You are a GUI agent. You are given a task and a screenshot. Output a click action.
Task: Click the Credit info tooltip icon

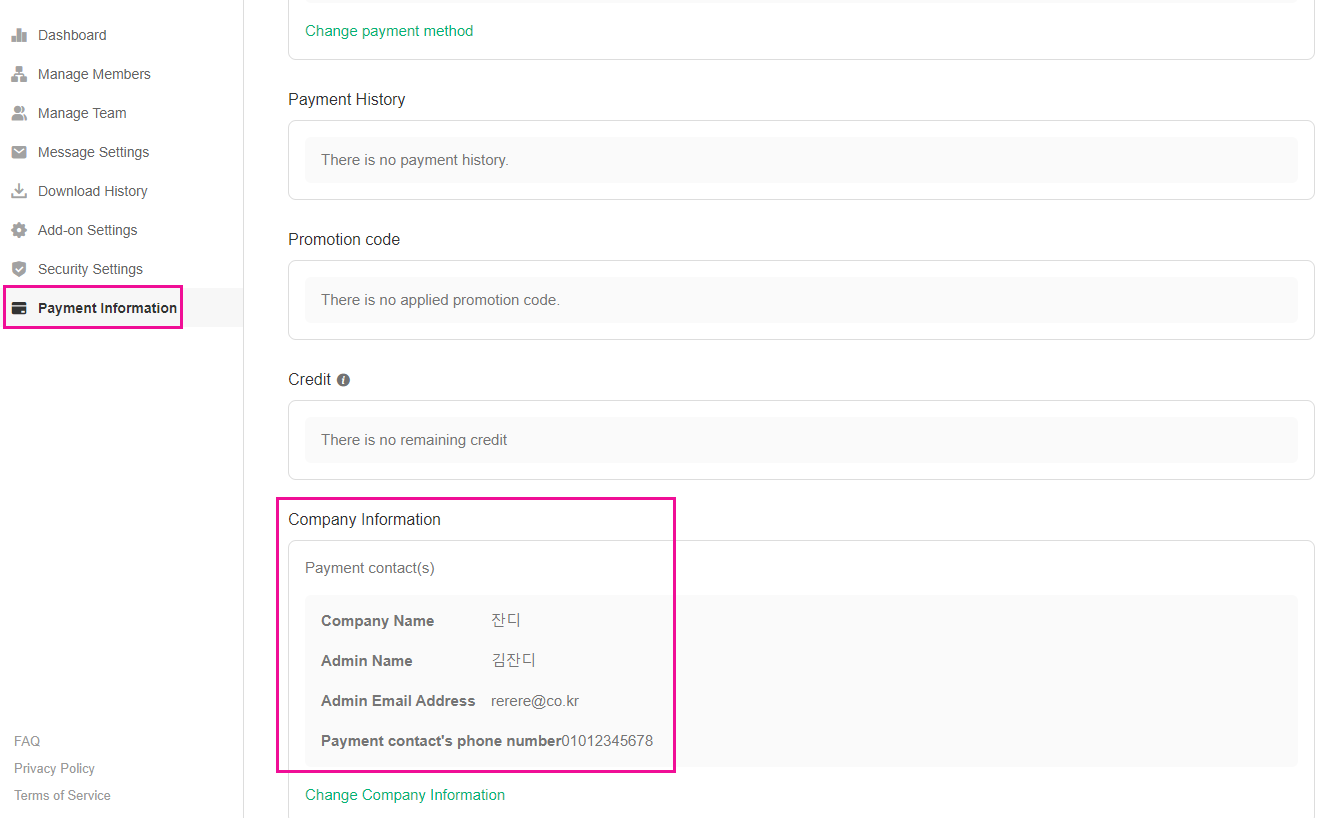click(343, 380)
